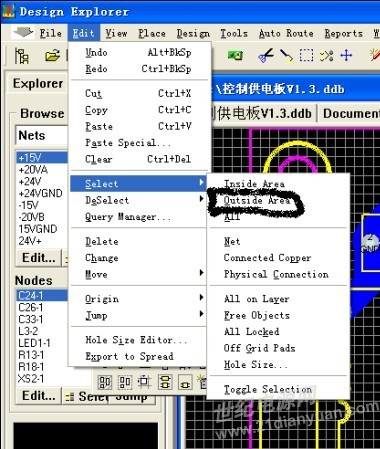Image resolution: width=380 pixels, height=449 pixels.
Task: Open the View menu
Action: [116, 33]
